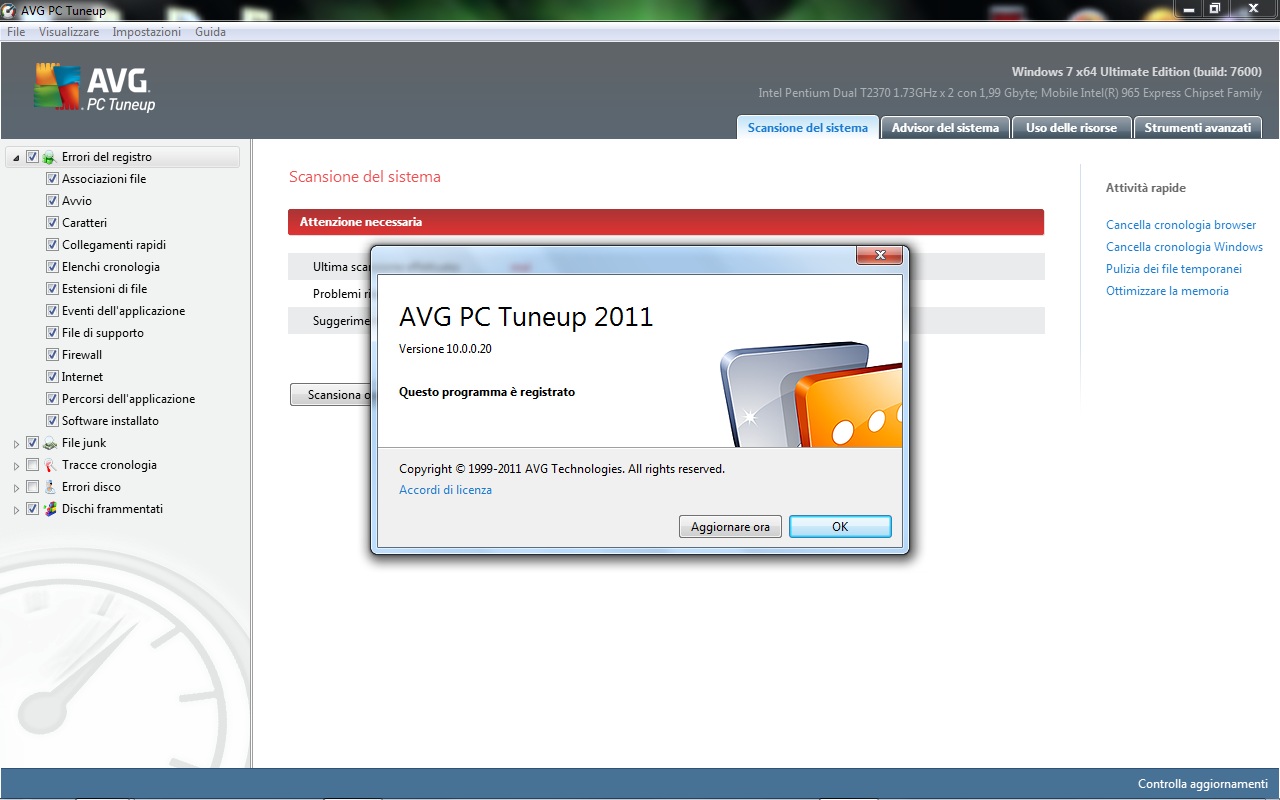
Task: Restore down the main window
Action: click(x=1215, y=8)
